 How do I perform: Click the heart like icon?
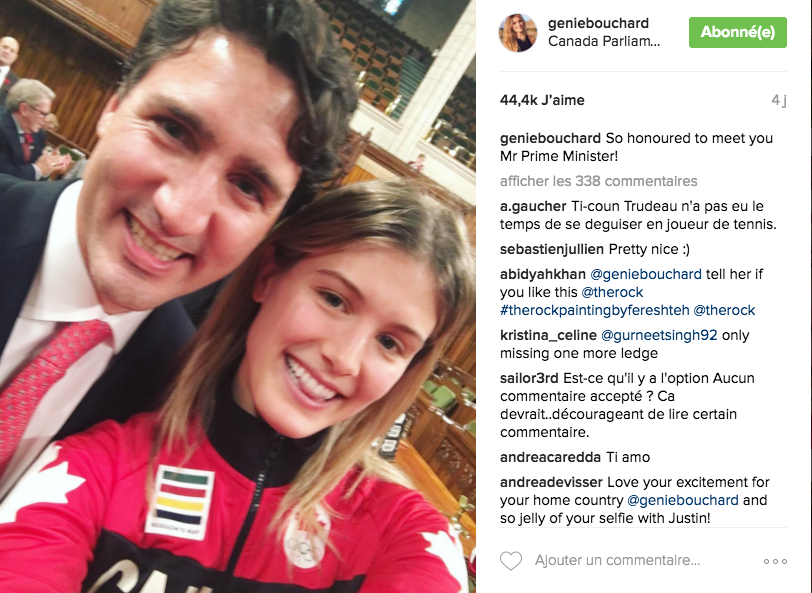(x=511, y=561)
